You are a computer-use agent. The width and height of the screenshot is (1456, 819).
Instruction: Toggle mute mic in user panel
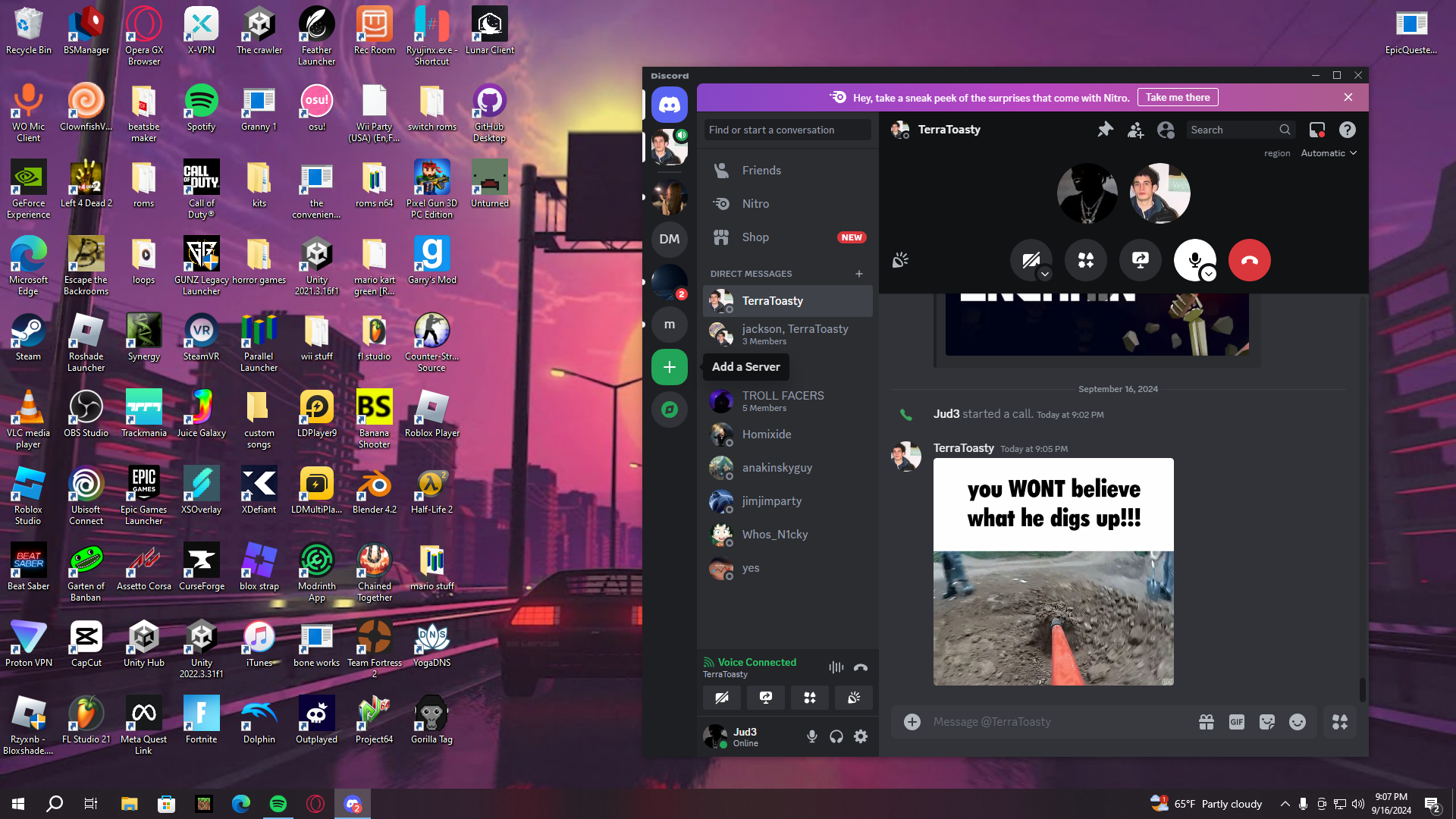pos(811,736)
